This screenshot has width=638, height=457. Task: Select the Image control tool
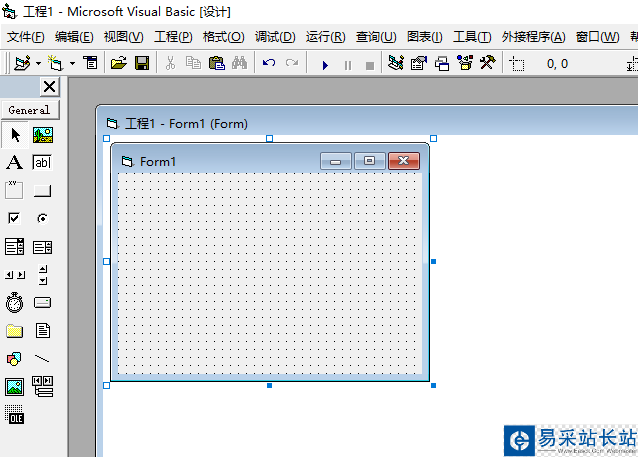click(x=15, y=387)
